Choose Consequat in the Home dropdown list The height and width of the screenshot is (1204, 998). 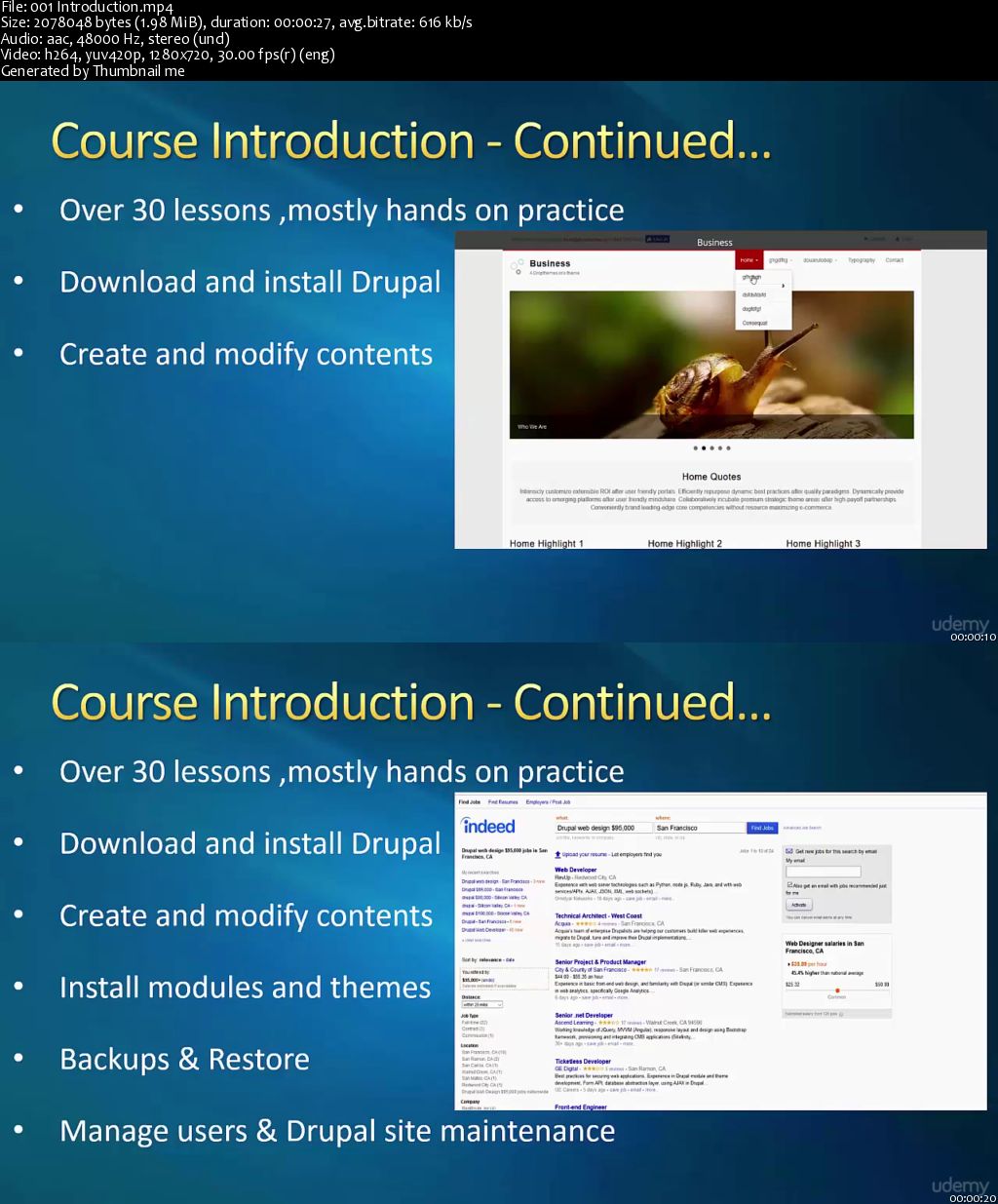pyautogui.click(x=755, y=323)
